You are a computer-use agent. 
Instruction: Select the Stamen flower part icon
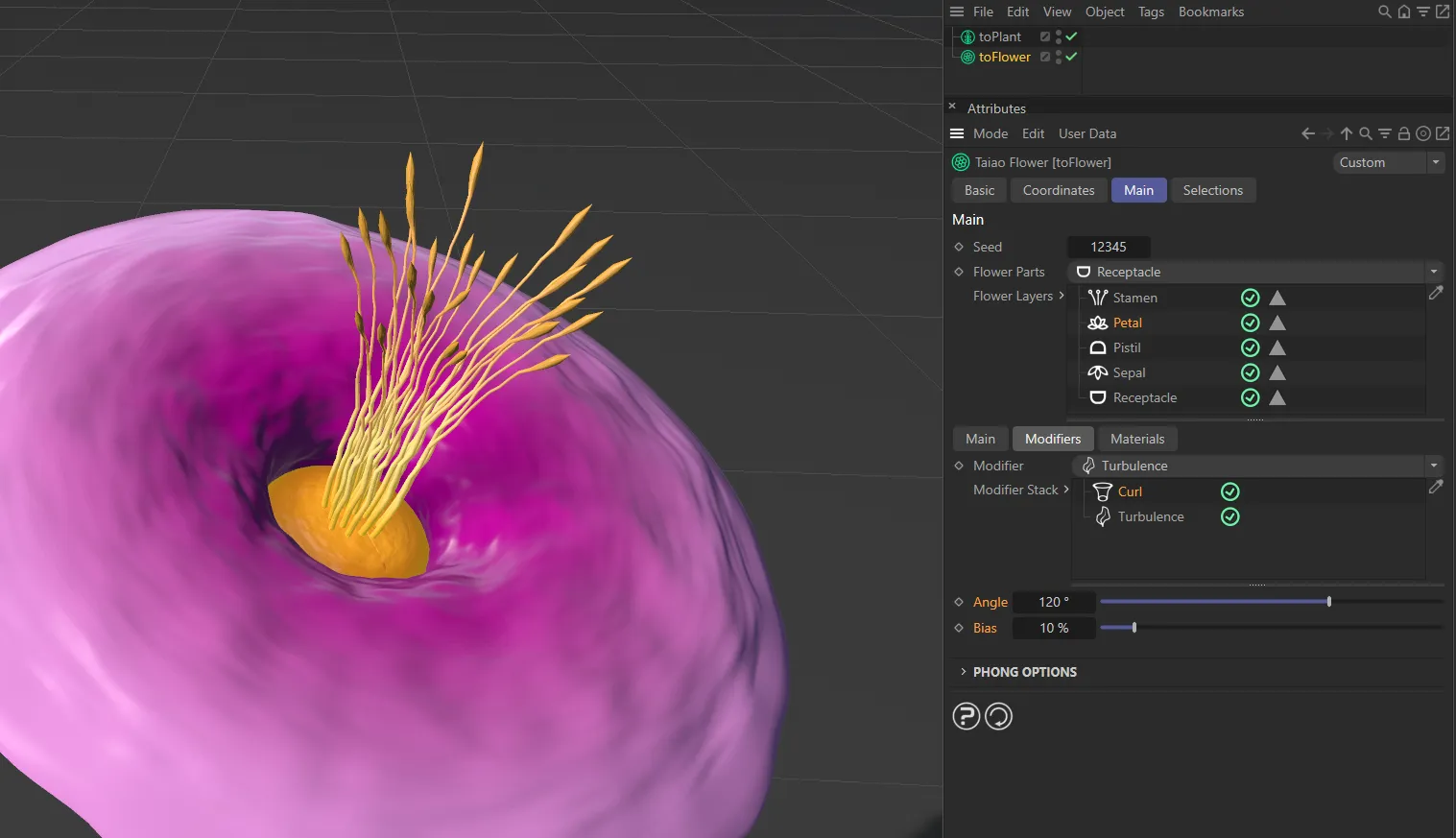click(1097, 298)
